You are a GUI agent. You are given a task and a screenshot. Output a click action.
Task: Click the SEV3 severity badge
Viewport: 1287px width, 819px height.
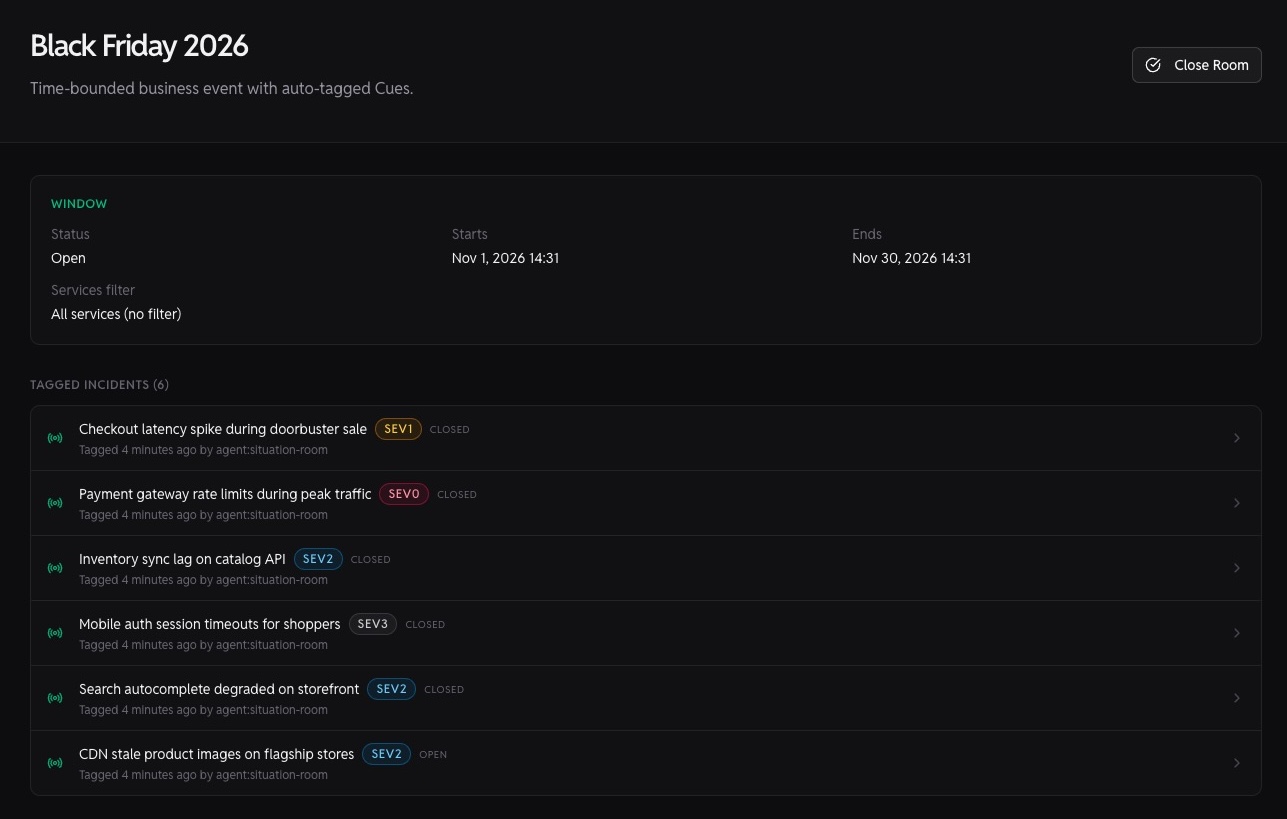pos(373,624)
